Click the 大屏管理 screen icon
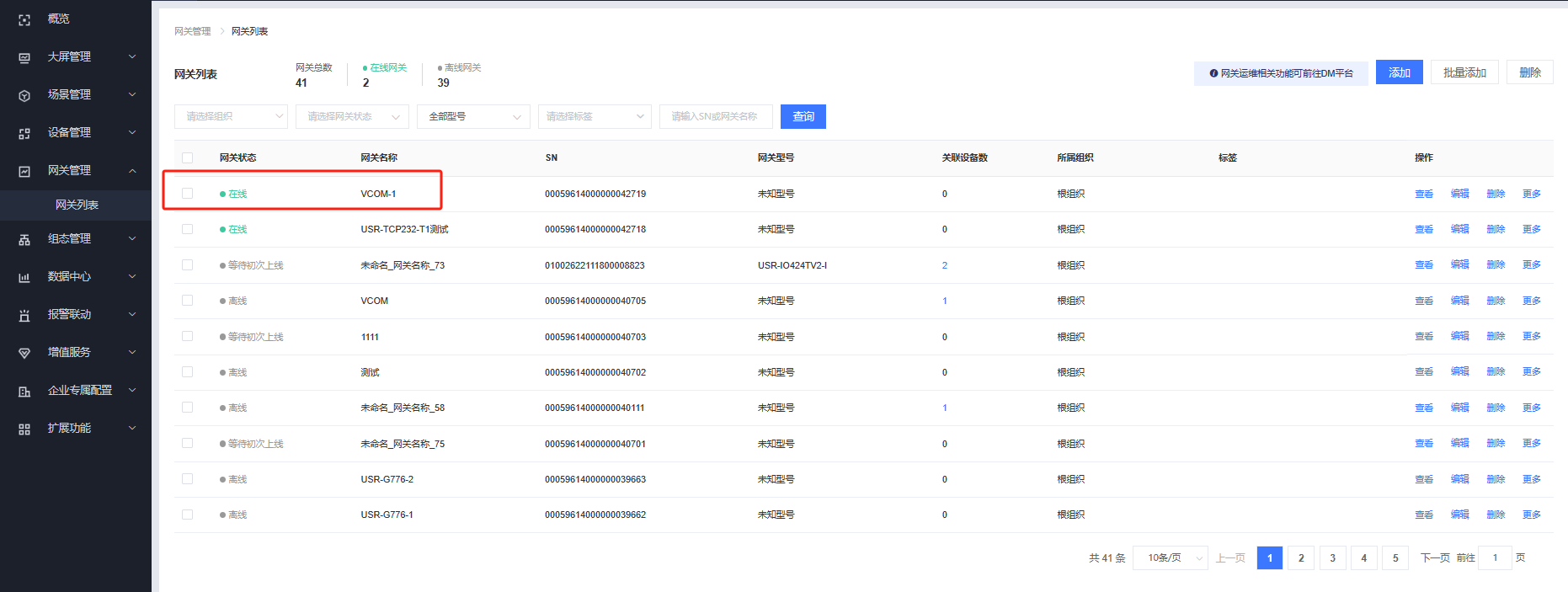1568x592 pixels. point(24,57)
